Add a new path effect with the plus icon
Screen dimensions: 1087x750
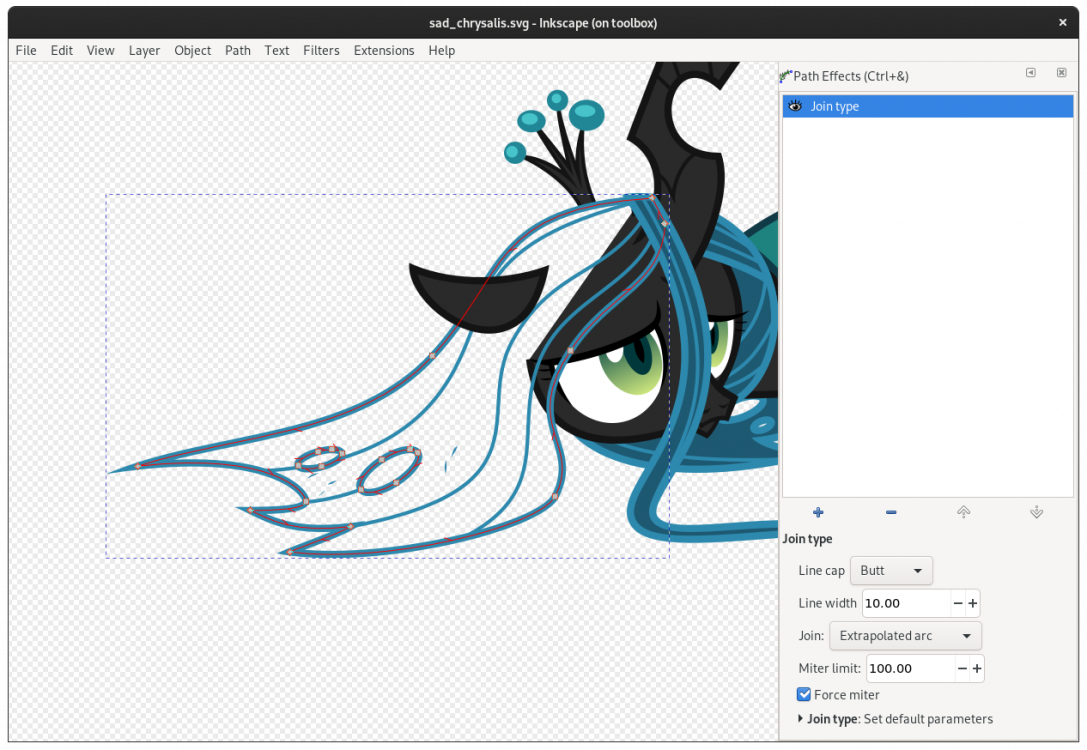(817, 512)
